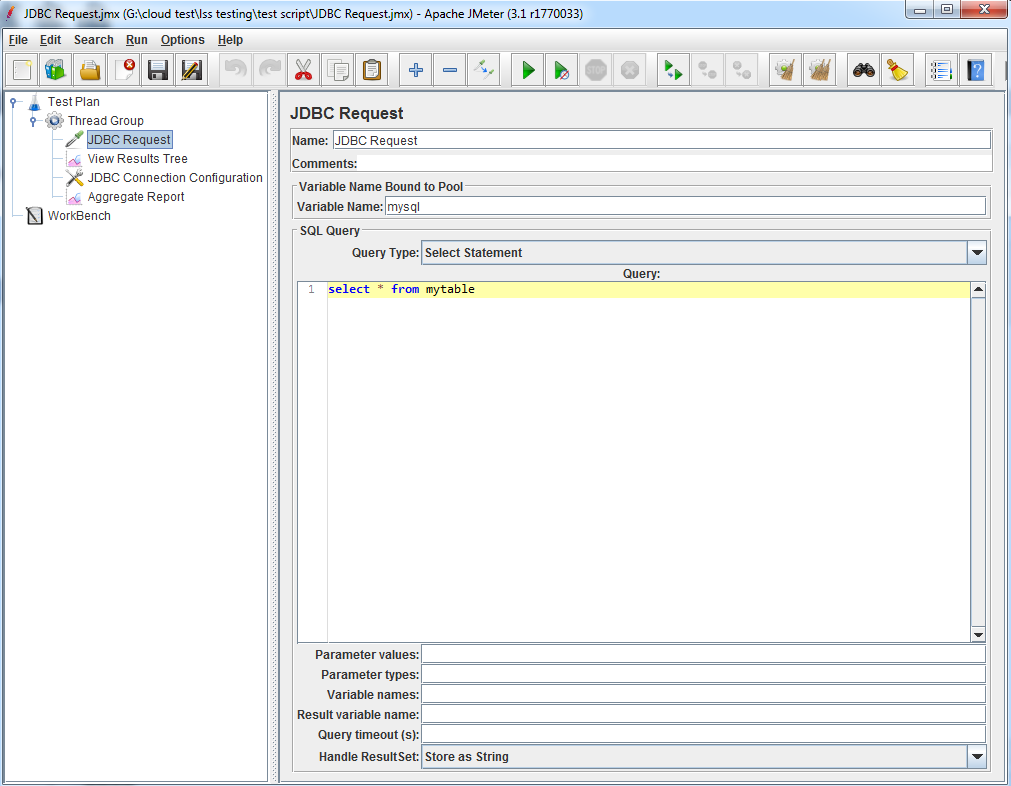
Task: Click the Shutdown test icon
Action: point(631,70)
